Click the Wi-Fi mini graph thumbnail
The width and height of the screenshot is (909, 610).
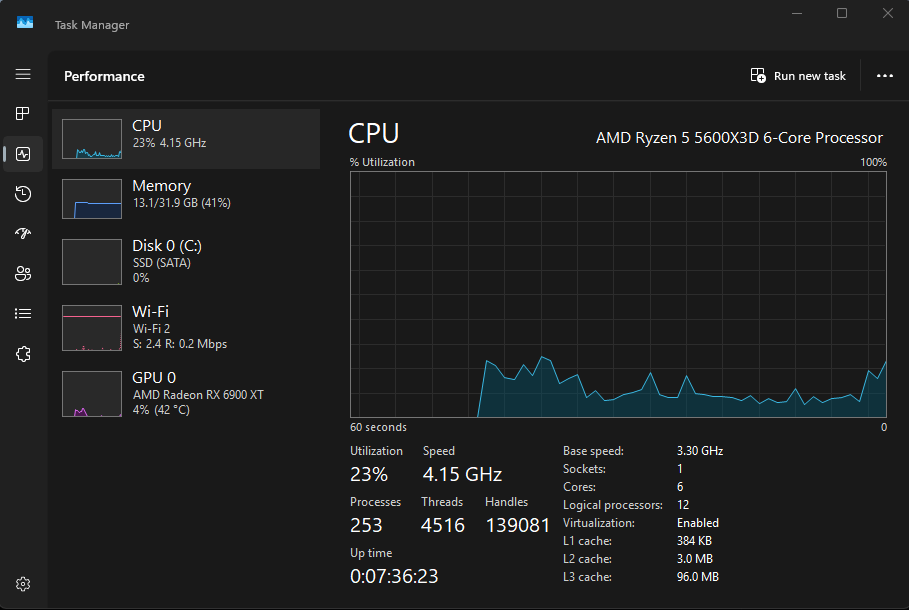point(92,328)
